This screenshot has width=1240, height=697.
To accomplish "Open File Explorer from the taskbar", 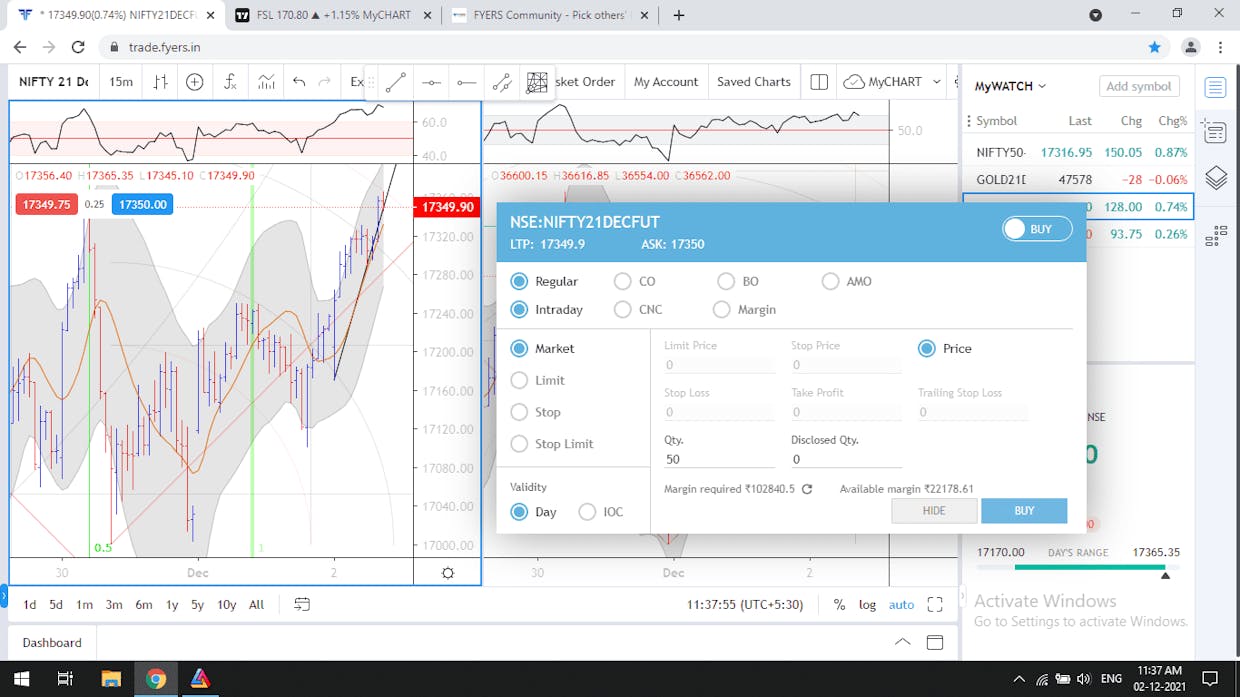I will click(111, 679).
